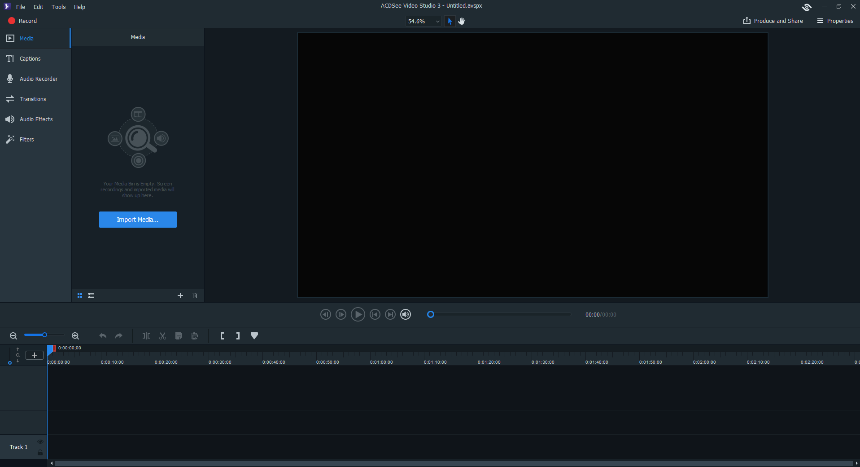This screenshot has width=860, height=467.
Task: Jump to previous clip start
Action: pos(375,314)
